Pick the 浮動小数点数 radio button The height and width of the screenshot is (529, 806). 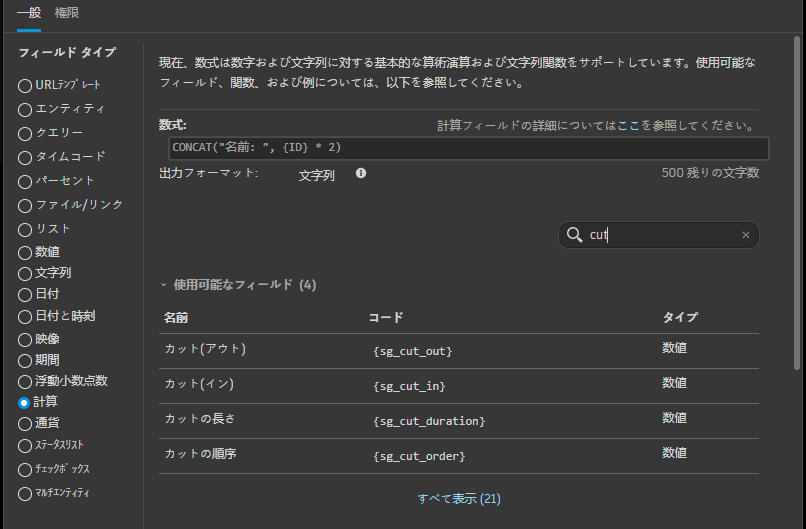point(25,381)
